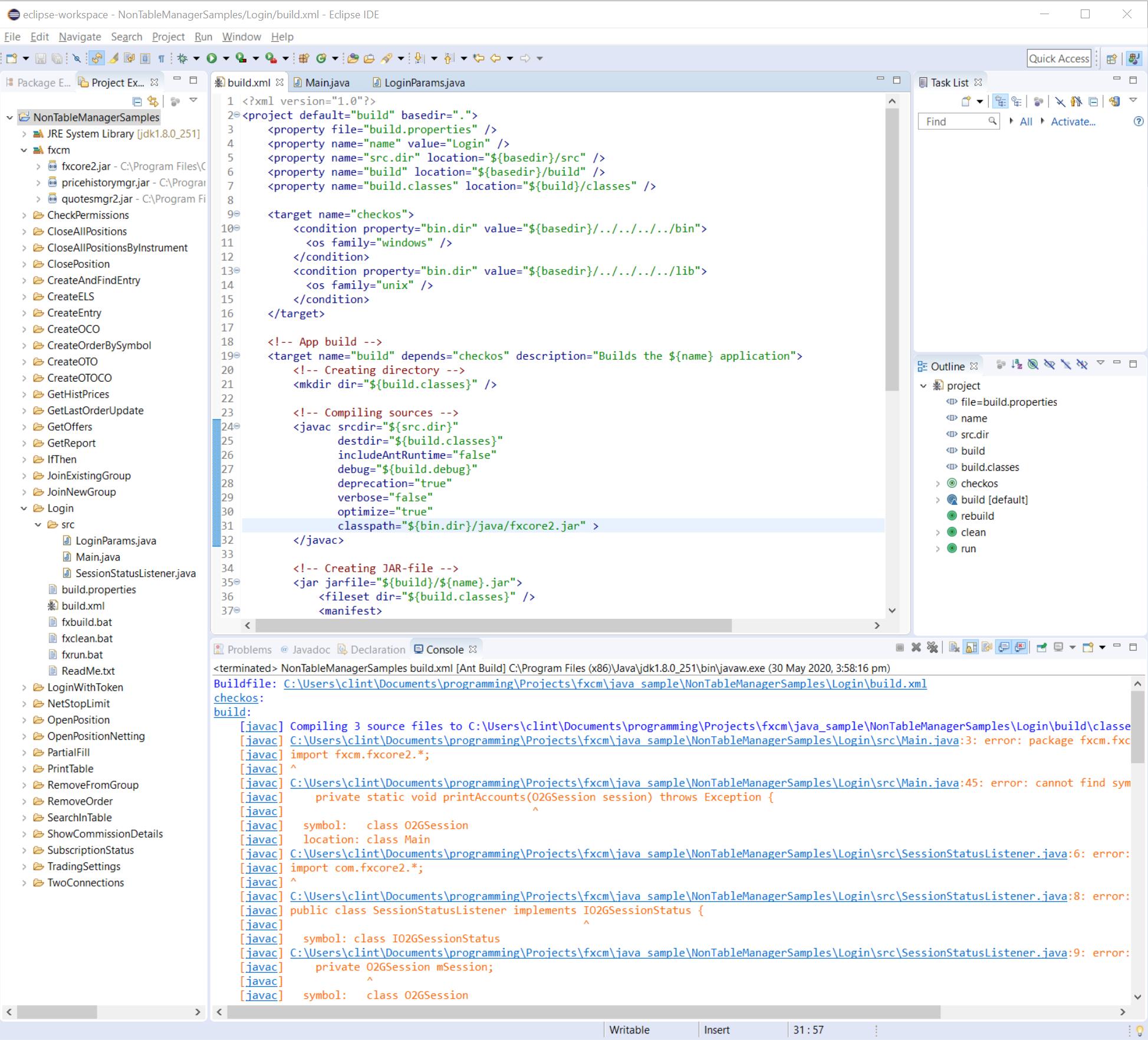Click the Next Annotation toolbar icon
Image resolution: width=1148 pixels, height=1040 pixels.
coord(419,58)
